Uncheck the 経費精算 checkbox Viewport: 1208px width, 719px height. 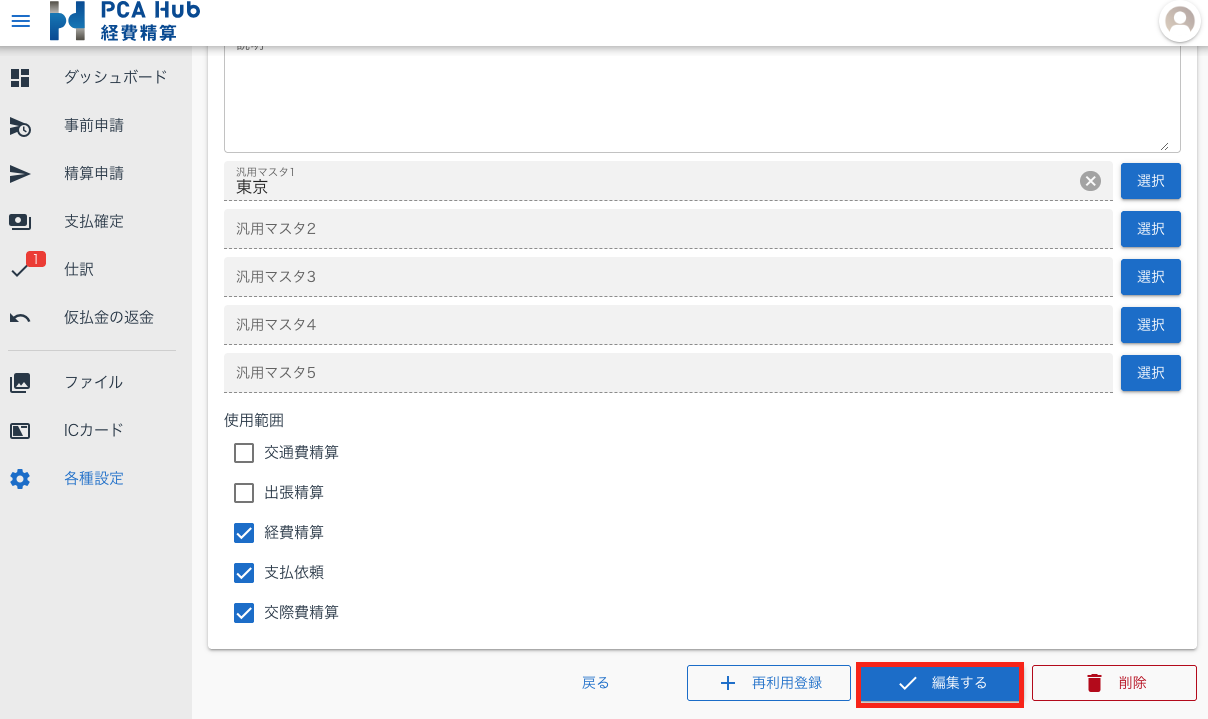(x=244, y=533)
